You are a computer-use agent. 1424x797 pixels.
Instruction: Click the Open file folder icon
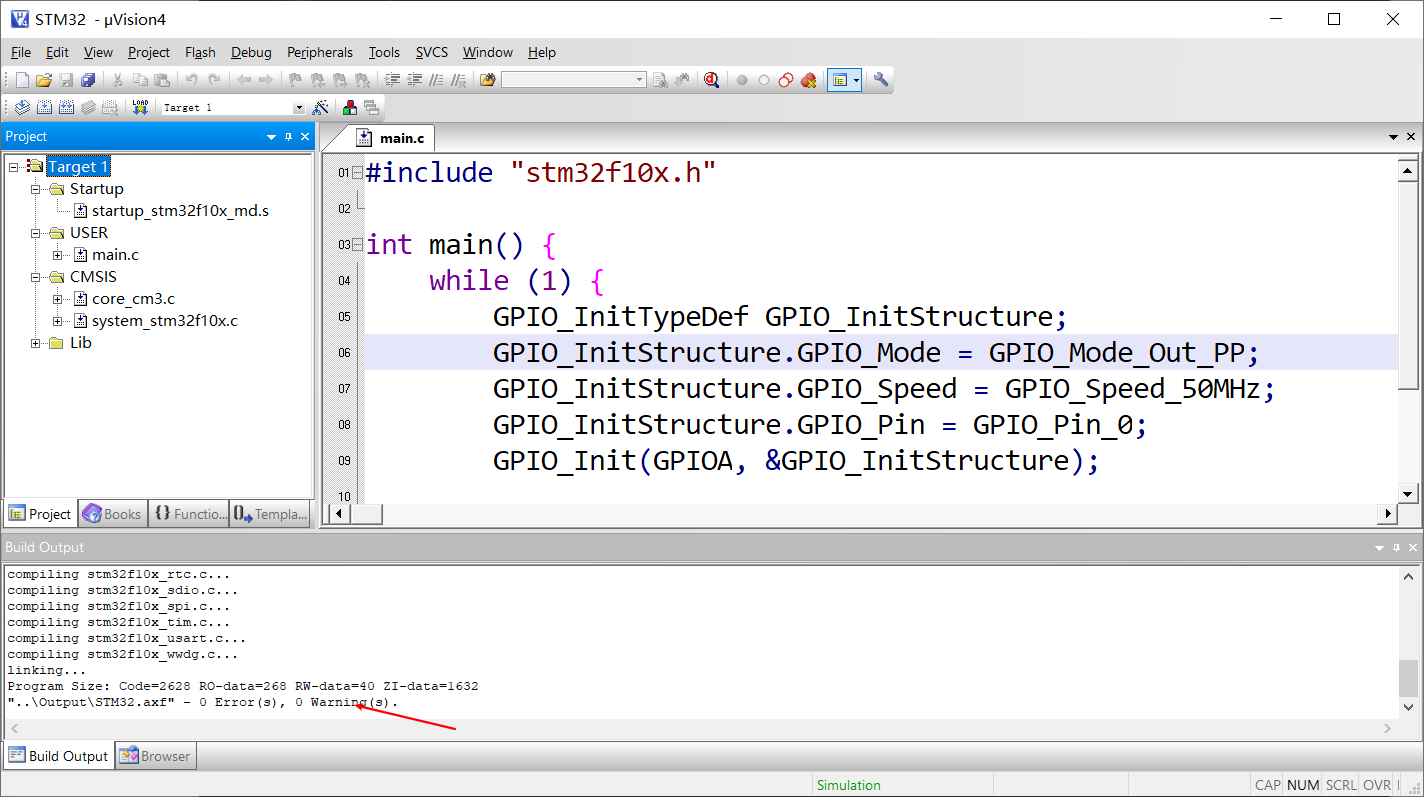pyautogui.click(x=43, y=80)
